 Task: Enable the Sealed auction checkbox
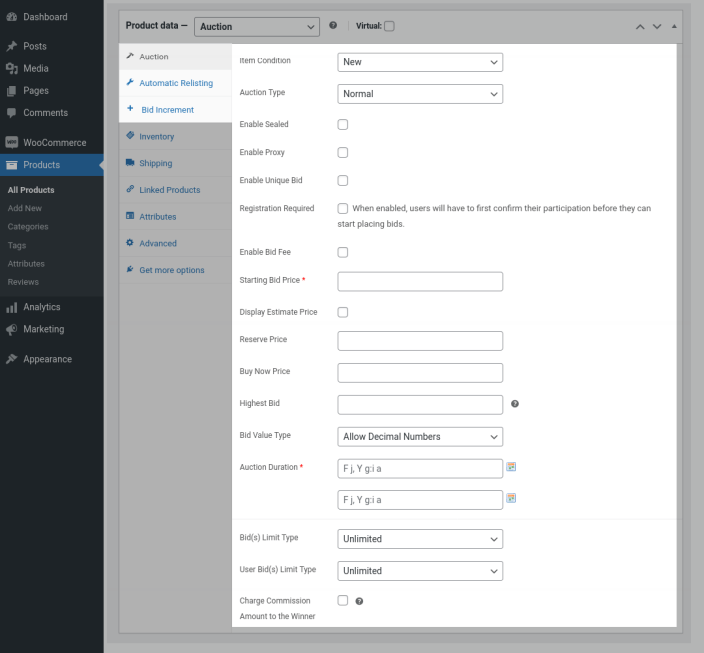[343, 125]
